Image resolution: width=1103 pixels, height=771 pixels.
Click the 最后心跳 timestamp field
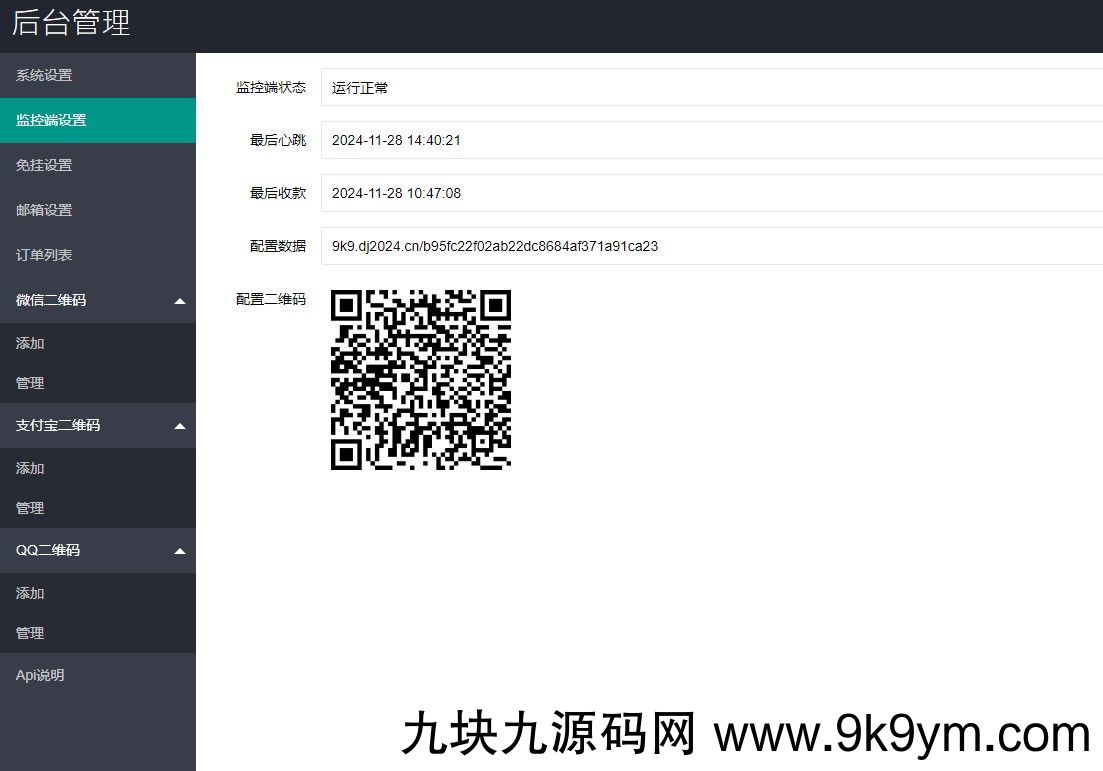click(x=712, y=140)
